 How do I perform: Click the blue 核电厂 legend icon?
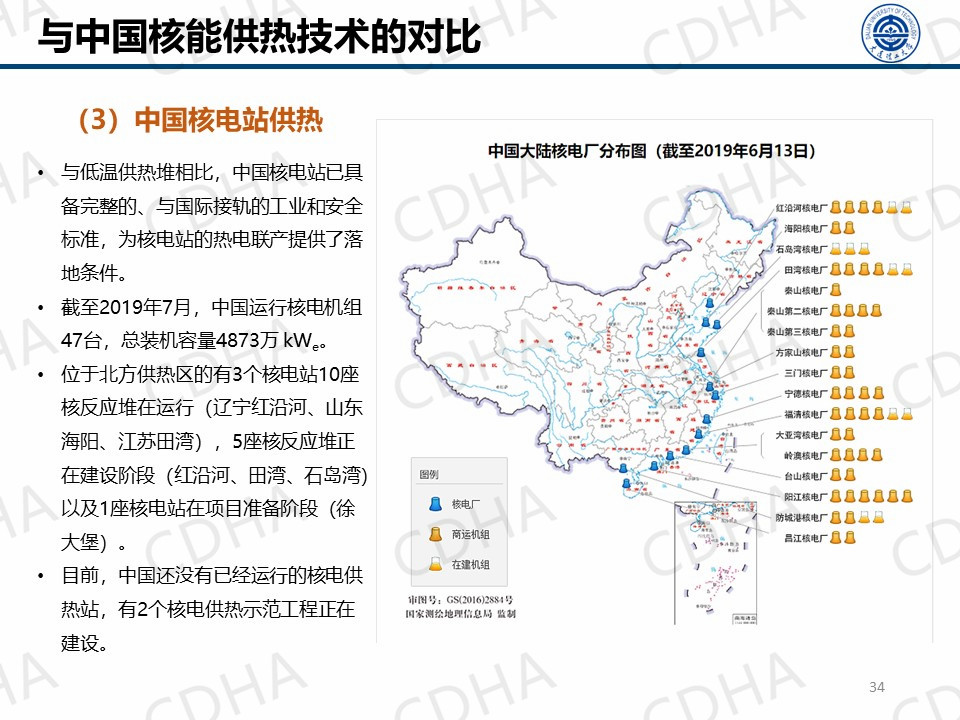(x=434, y=503)
